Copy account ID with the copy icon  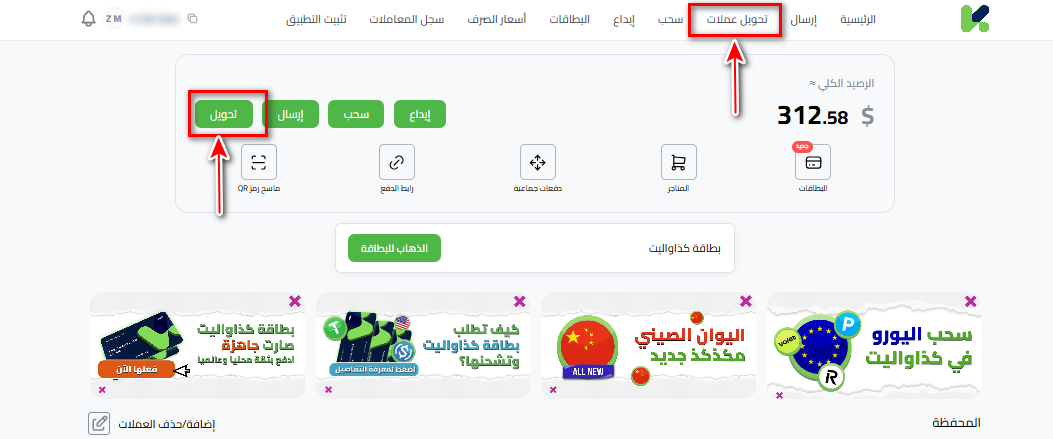pyautogui.click(x=193, y=19)
